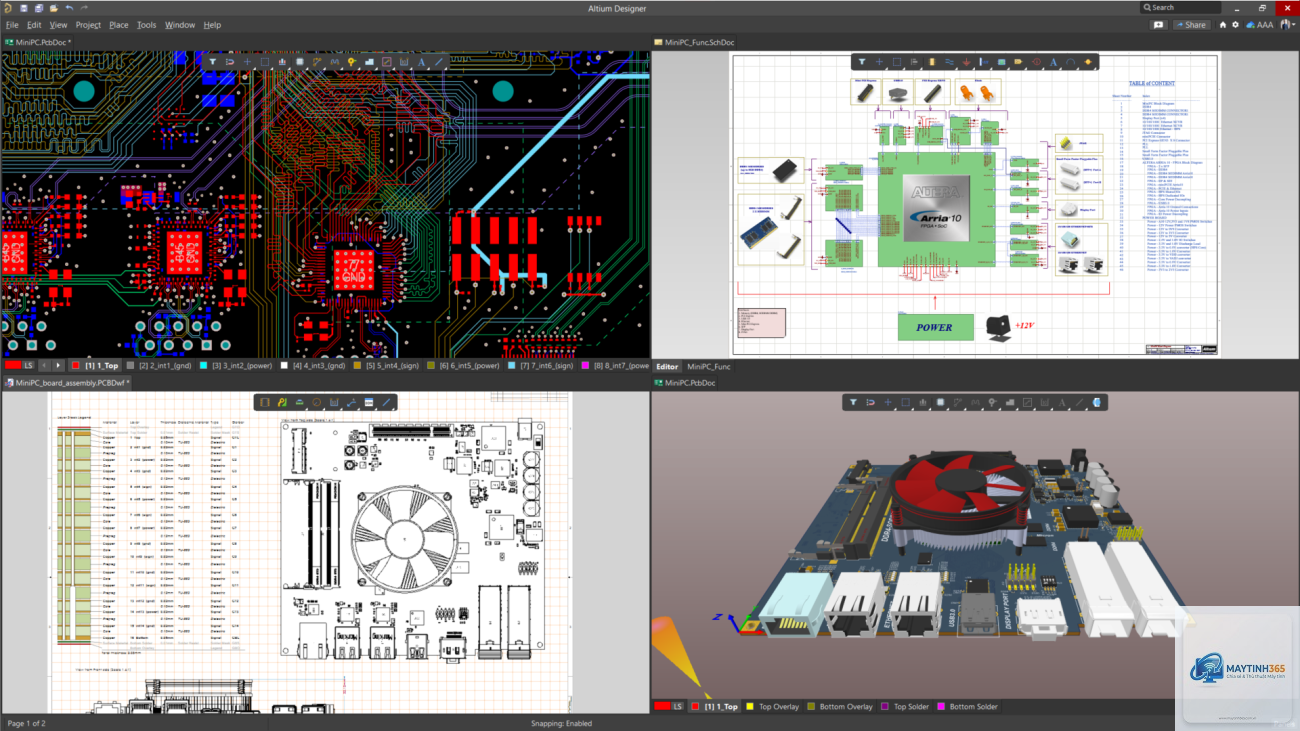Image resolution: width=1300 pixels, height=731 pixels.
Task: Open the user profile dropdown
Action: point(1287,25)
